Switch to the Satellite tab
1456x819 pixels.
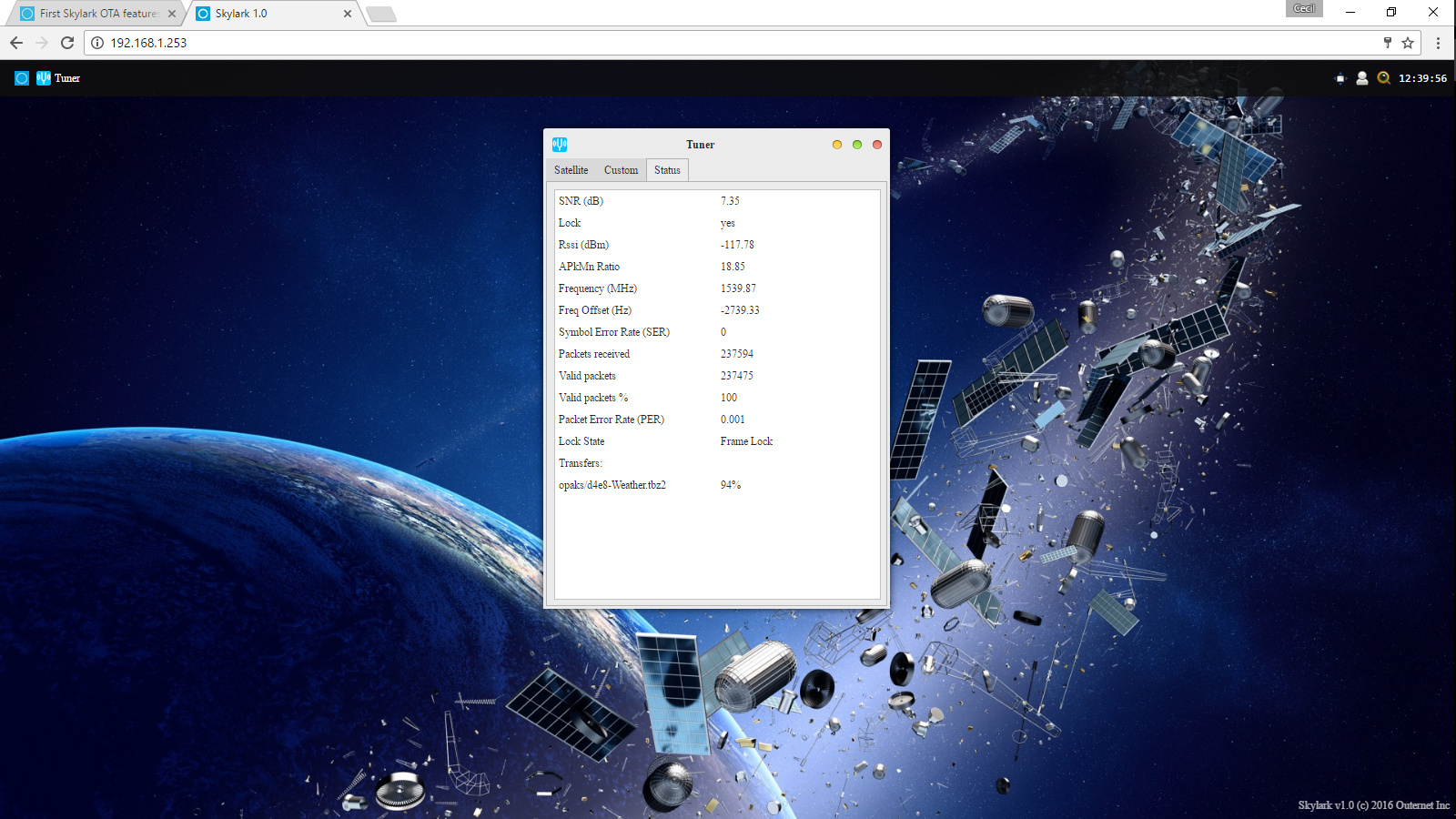571,170
